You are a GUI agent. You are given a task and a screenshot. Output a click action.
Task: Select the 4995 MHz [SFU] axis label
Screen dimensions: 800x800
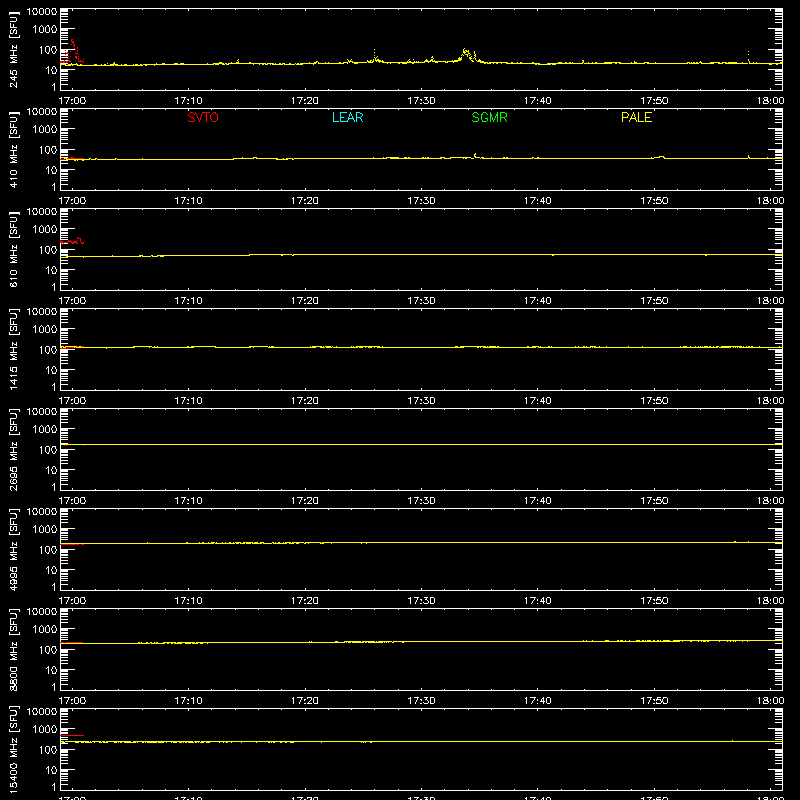(14, 549)
